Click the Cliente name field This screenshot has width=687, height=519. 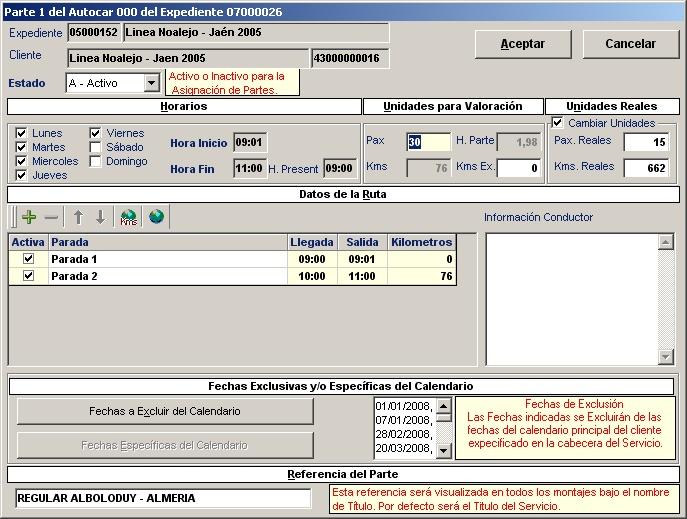(188, 58)
